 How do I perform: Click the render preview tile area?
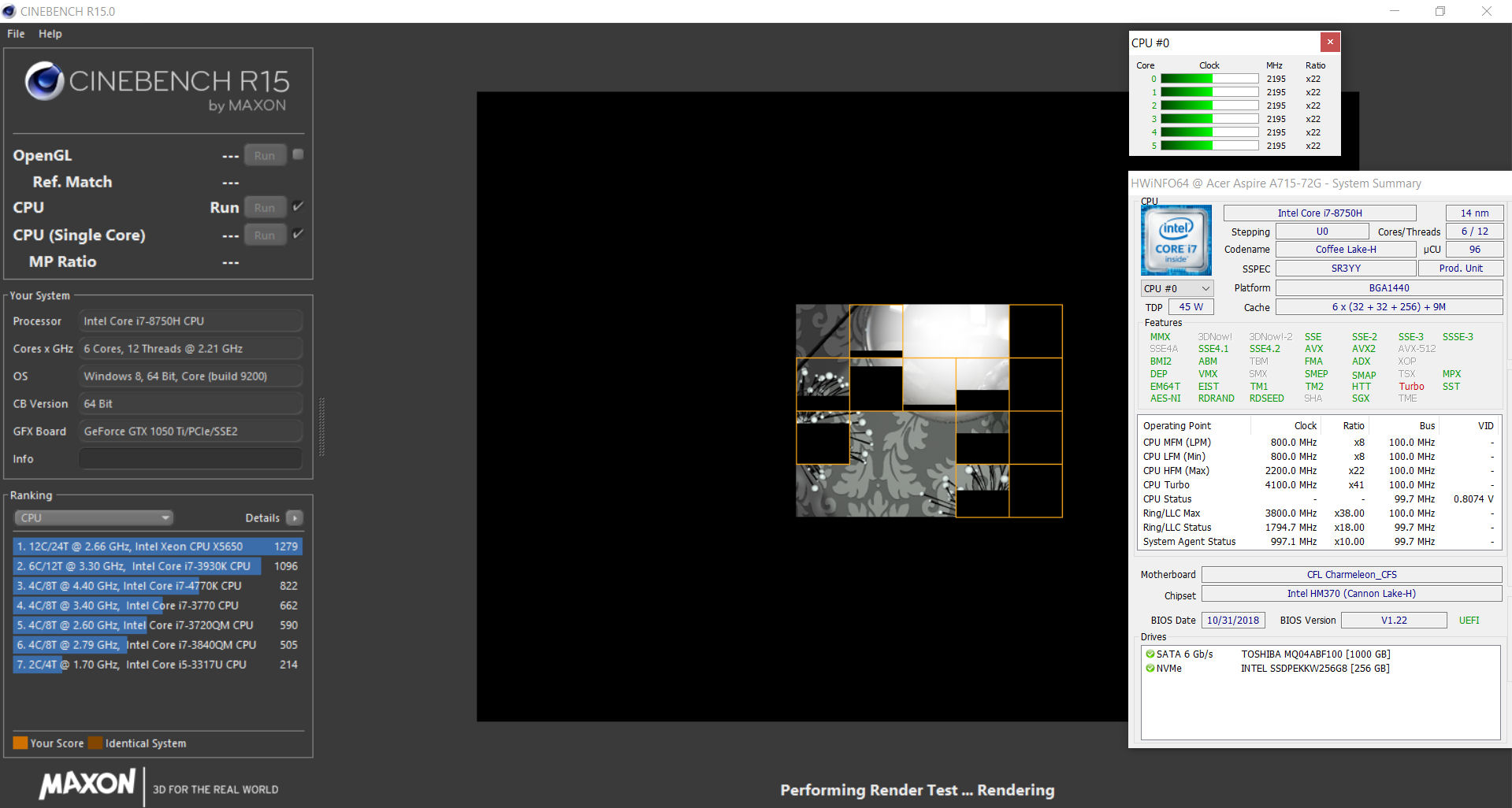point(929,410)
